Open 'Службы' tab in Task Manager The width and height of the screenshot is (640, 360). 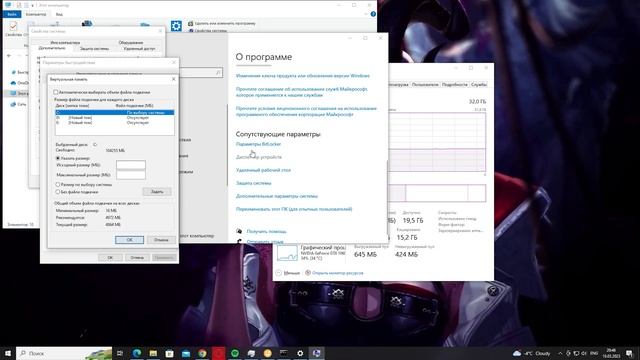coord(478,84)
